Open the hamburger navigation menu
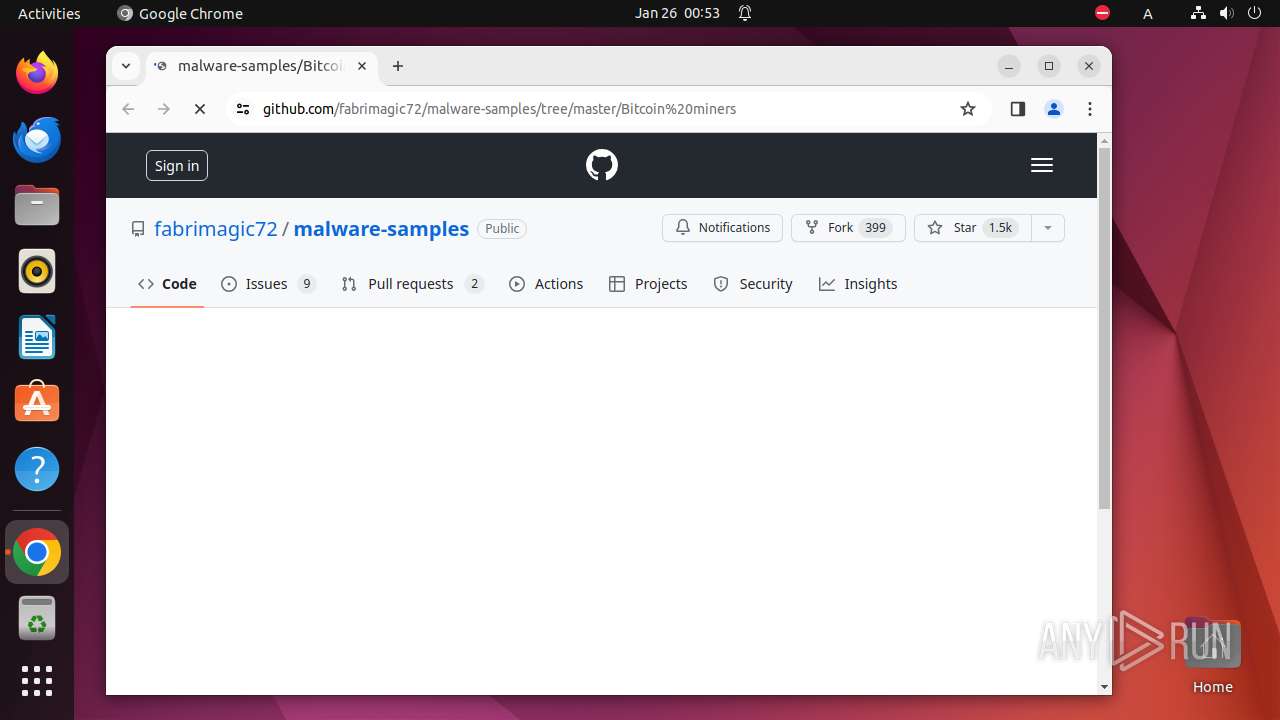The width and height of the screenshot is (1280, 720). (1042, 165)
